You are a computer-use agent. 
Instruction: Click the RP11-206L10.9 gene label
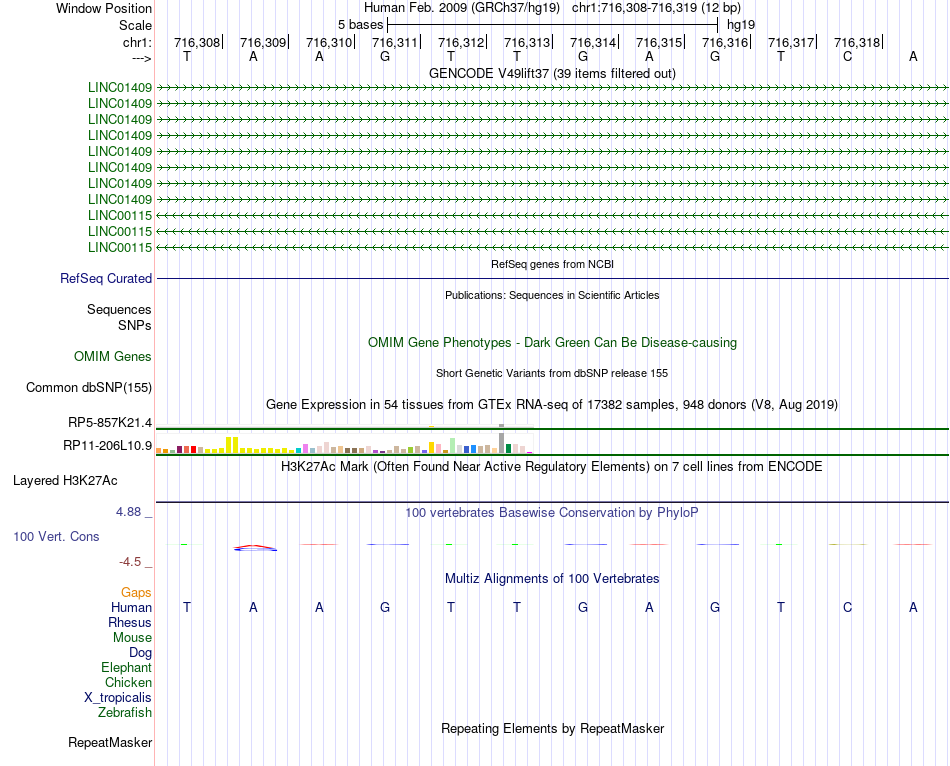click(107, 445)
